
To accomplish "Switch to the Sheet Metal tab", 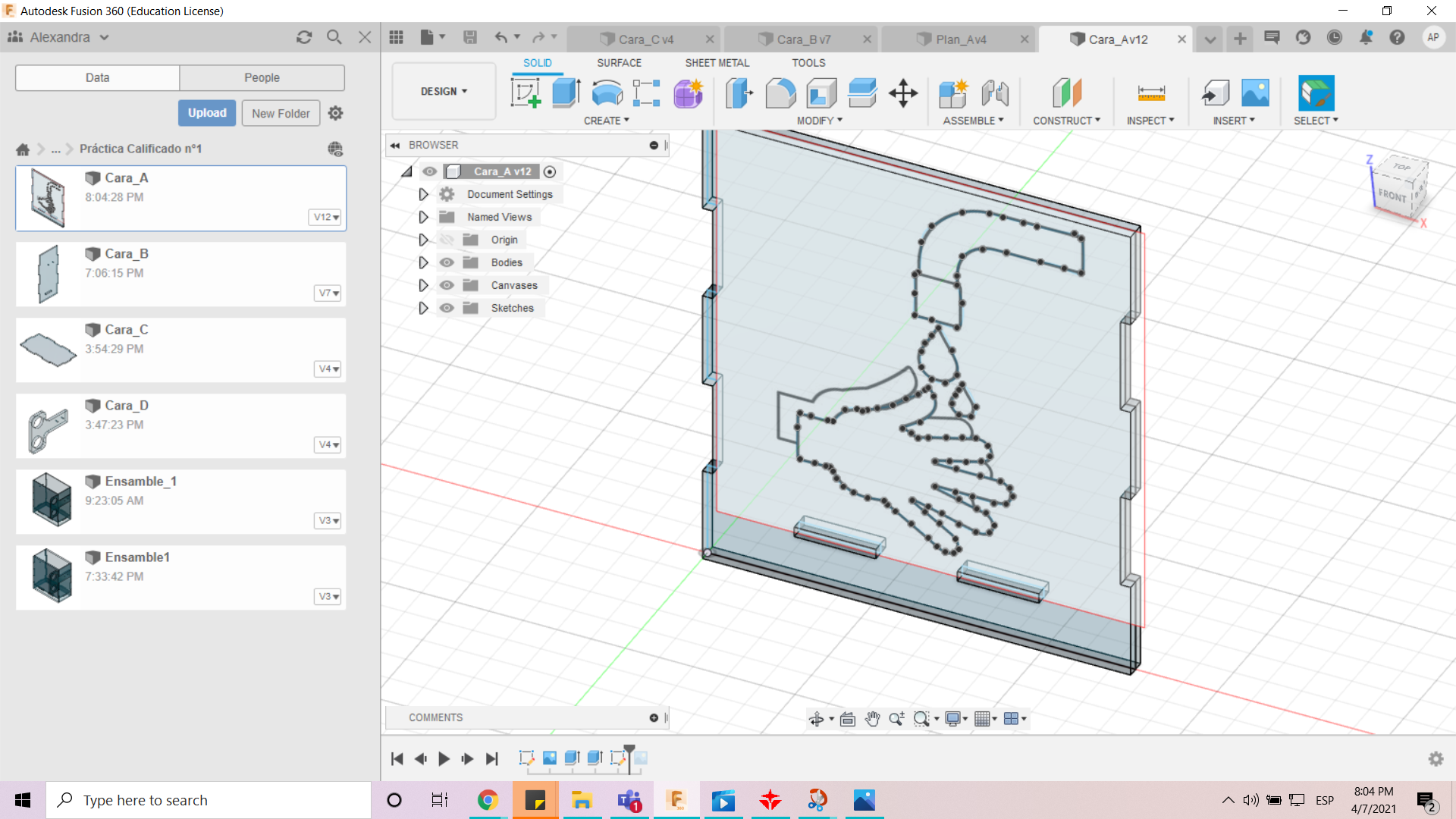I will tap(717, 62).
